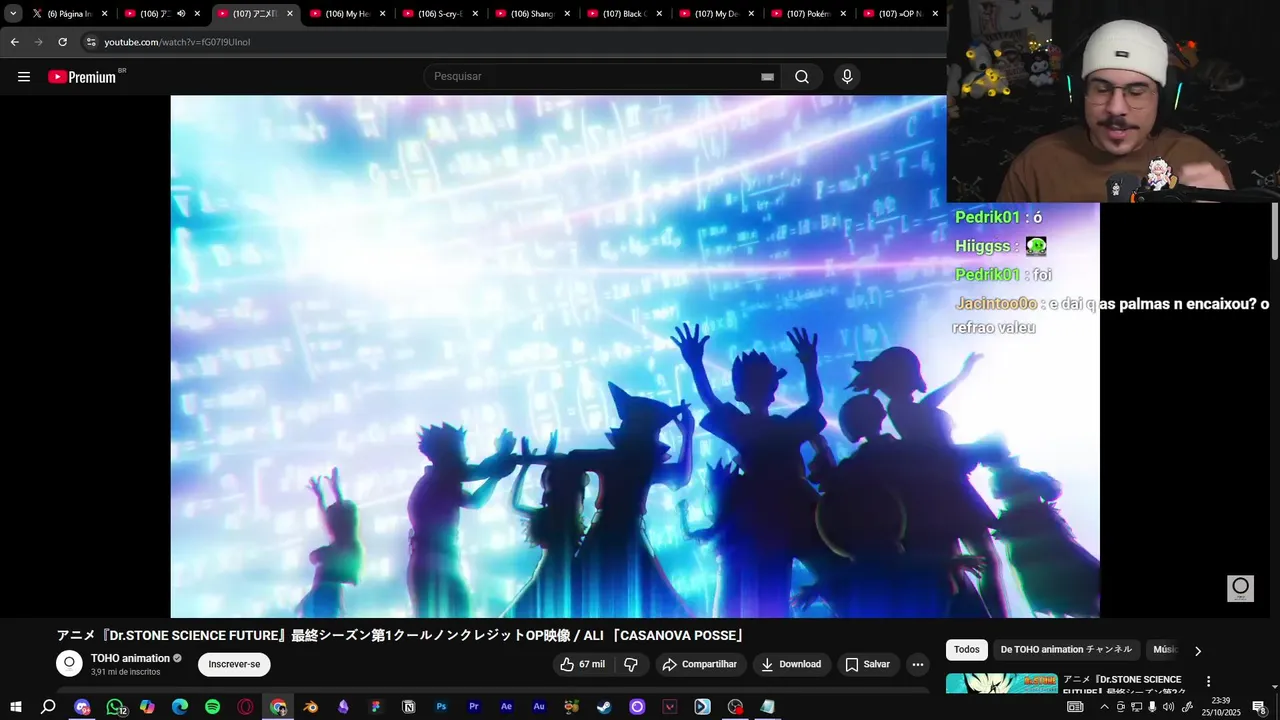Screen dimensions: 1280x720
Task: Switch to the (107) My Dress tab
Action: (715, 14)
